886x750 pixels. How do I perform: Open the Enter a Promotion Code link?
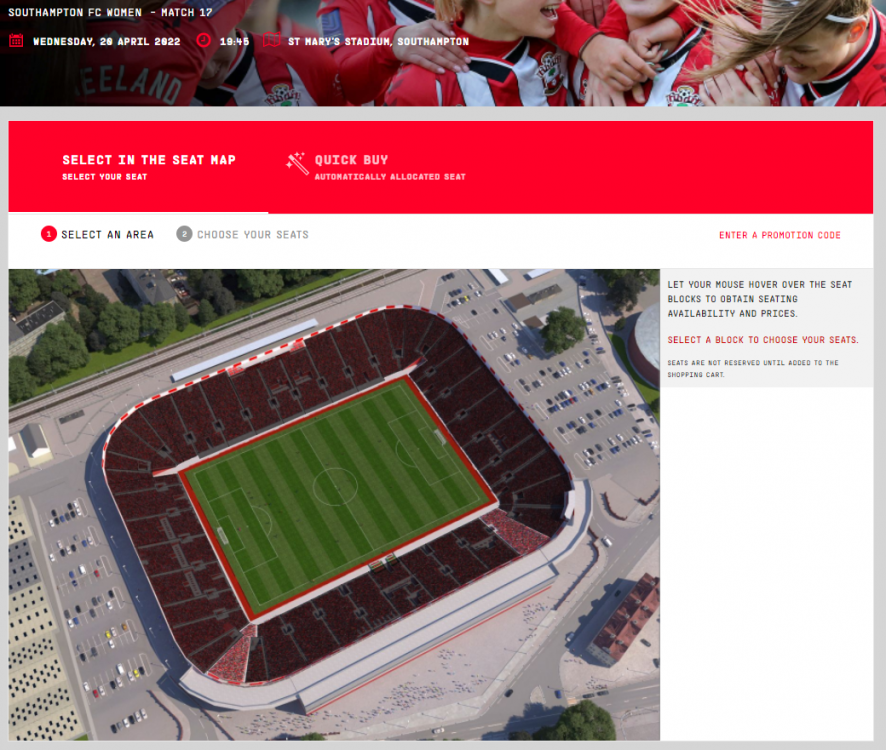780,235
